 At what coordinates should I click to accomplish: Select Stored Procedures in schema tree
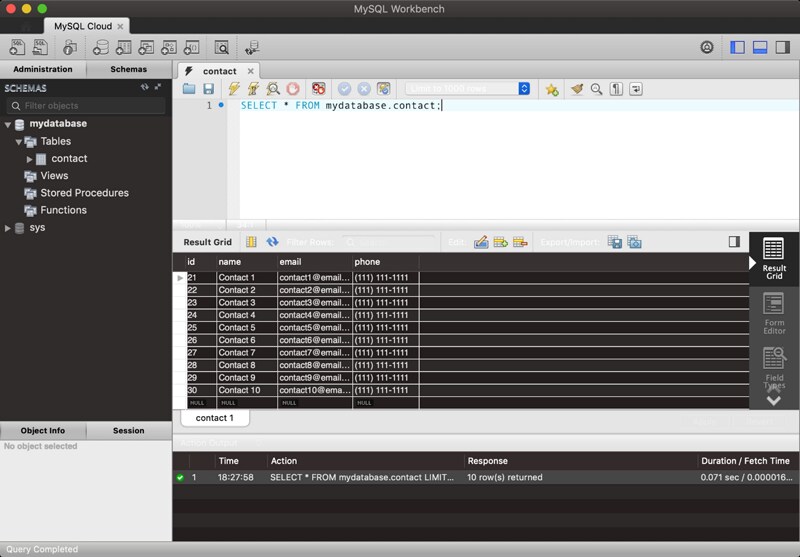click(x=84, y=193)
